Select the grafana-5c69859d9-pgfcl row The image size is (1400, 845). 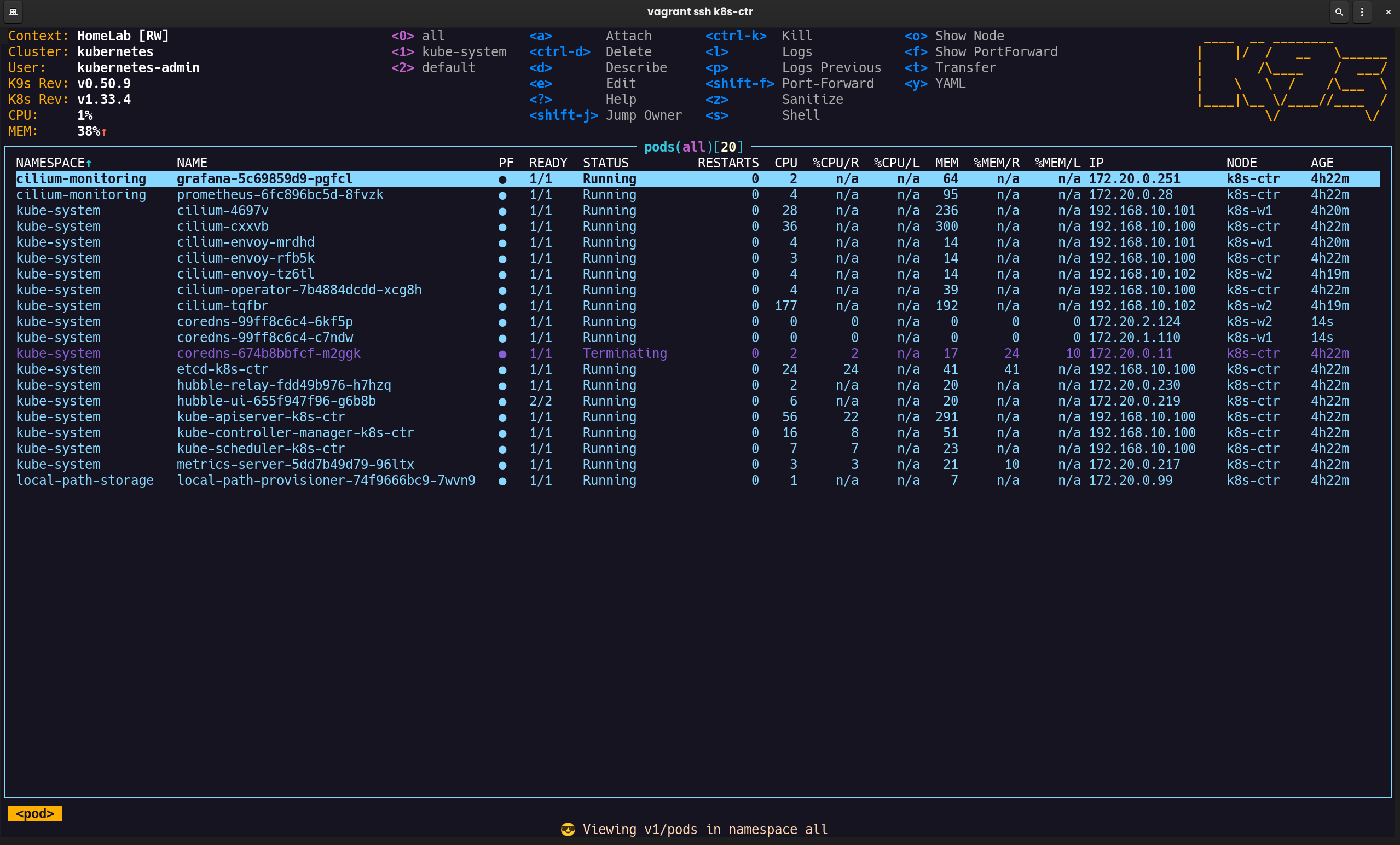[x=698, y=179]
